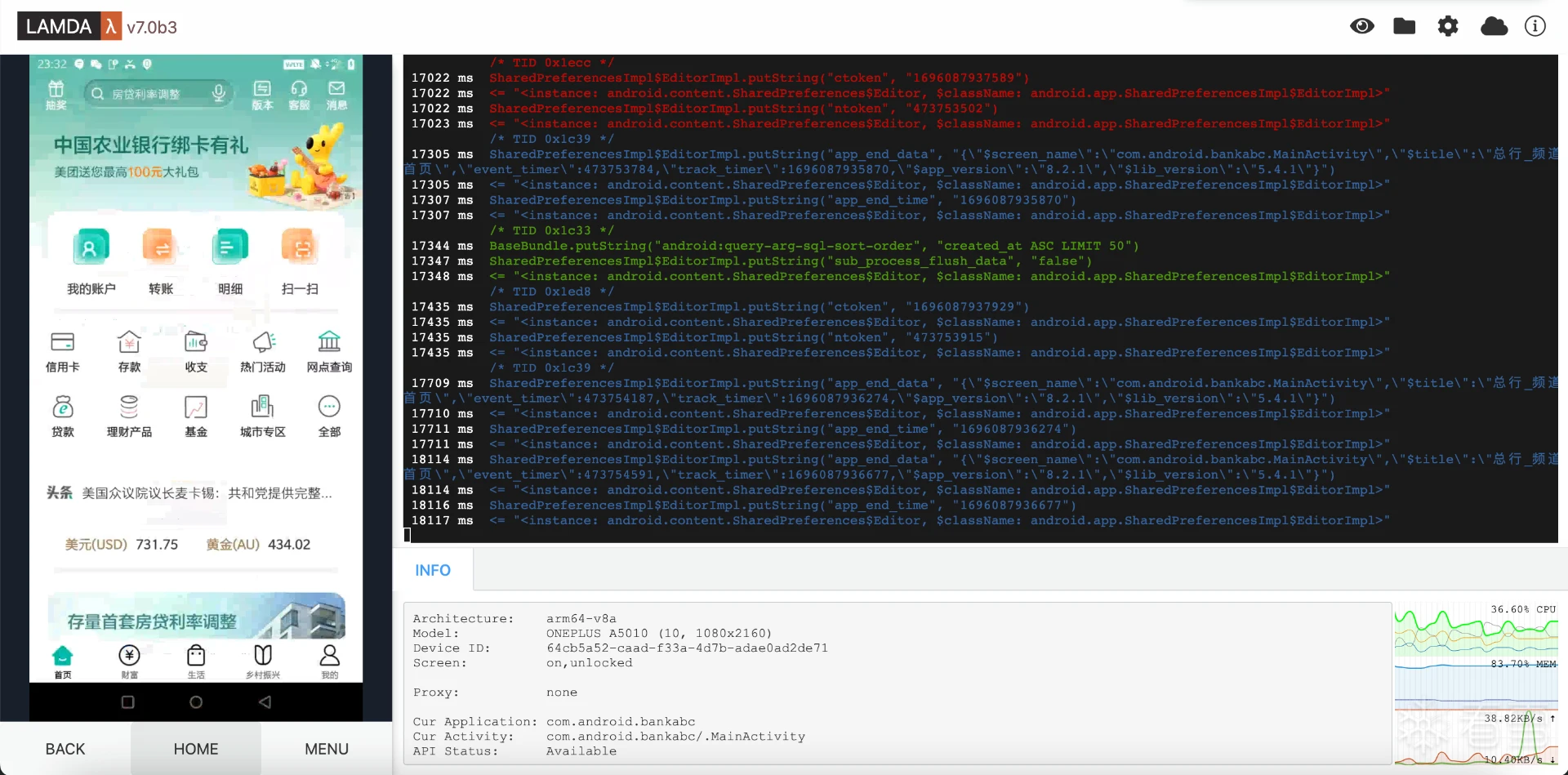1568x775 pixels.
Task: Open 我的账户 account icon
Action: point(91,261)
